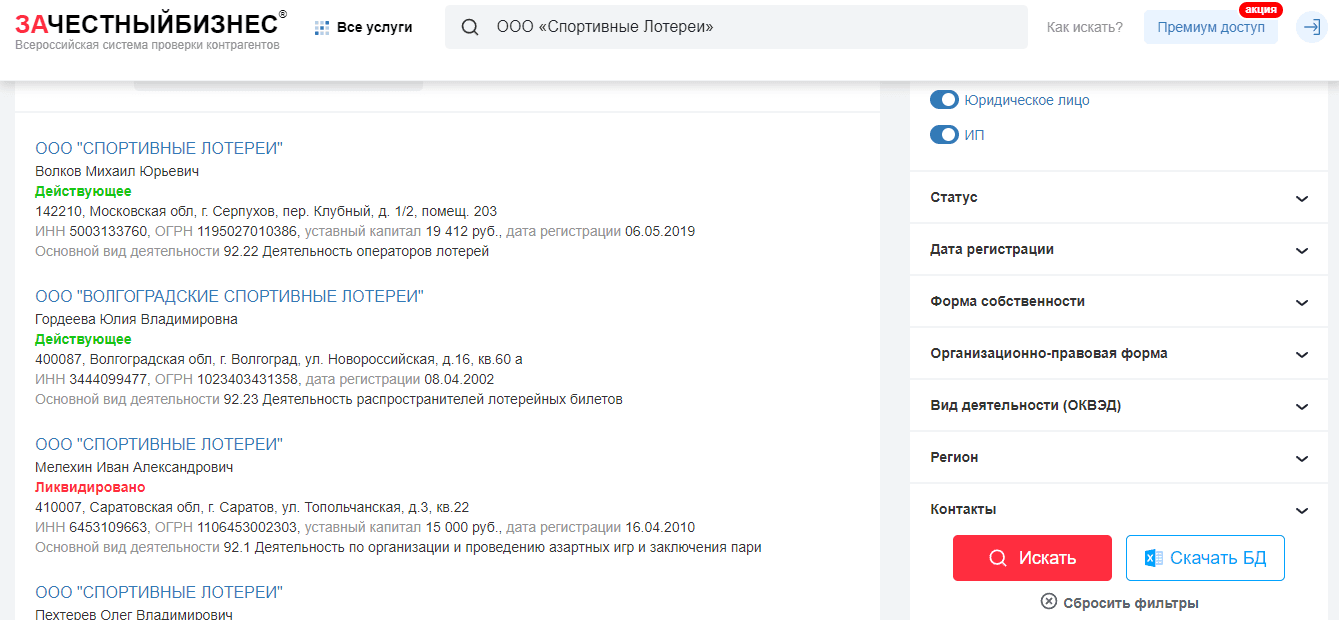Image resolution: width=1339 pixels, height=620 pixels.
Task: Expand the Контакты filter
Action: 1119,510
